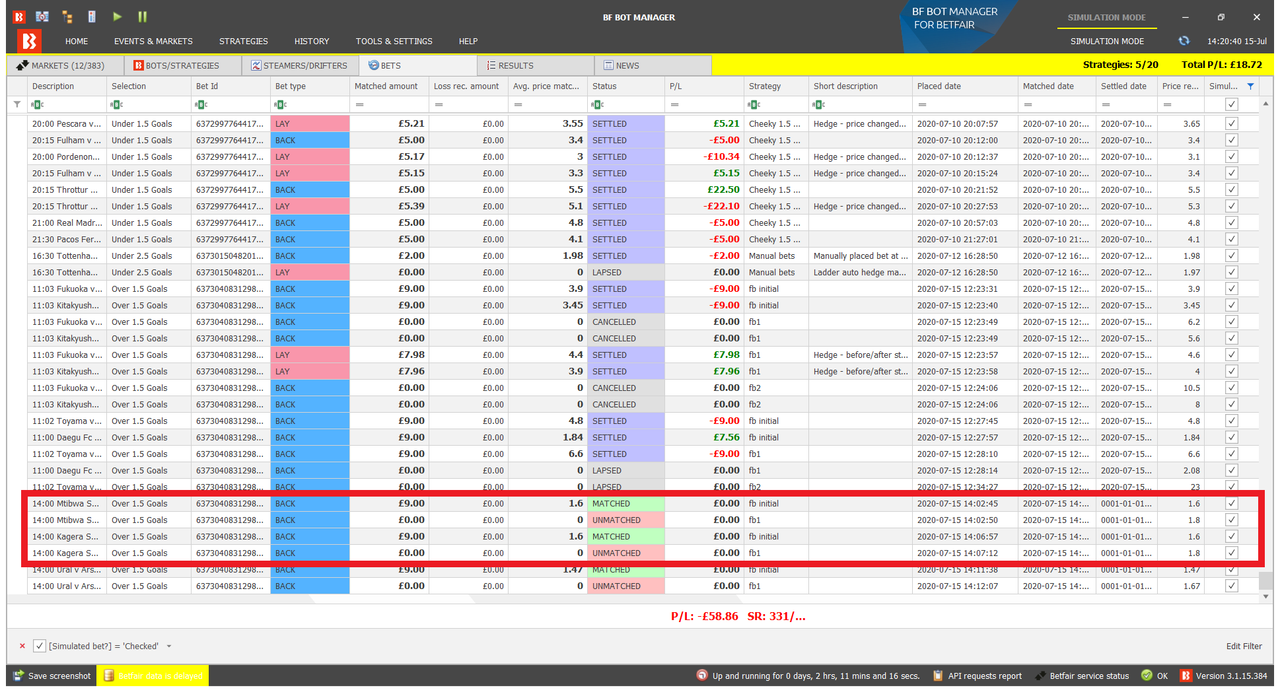Open the Home ribbon tab
The height and width of the screenshot is (692, 1280).
point(76,41)
